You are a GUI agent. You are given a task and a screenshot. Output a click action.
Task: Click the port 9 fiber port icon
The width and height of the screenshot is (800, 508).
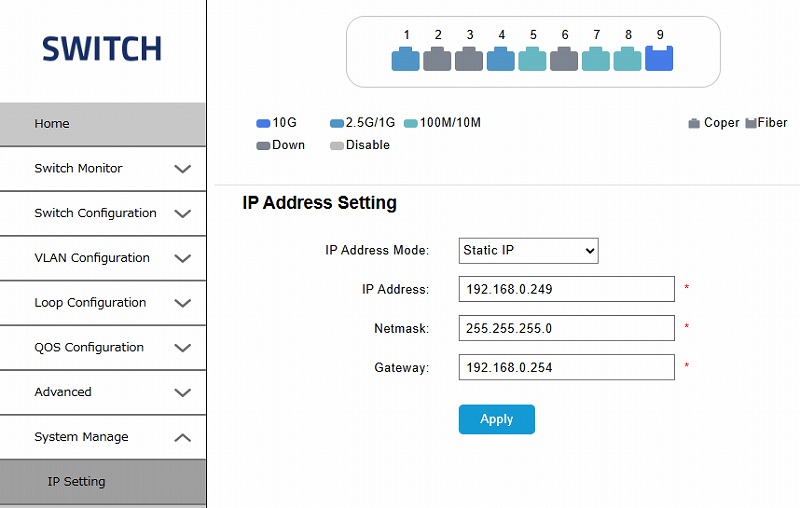[659, 58]
